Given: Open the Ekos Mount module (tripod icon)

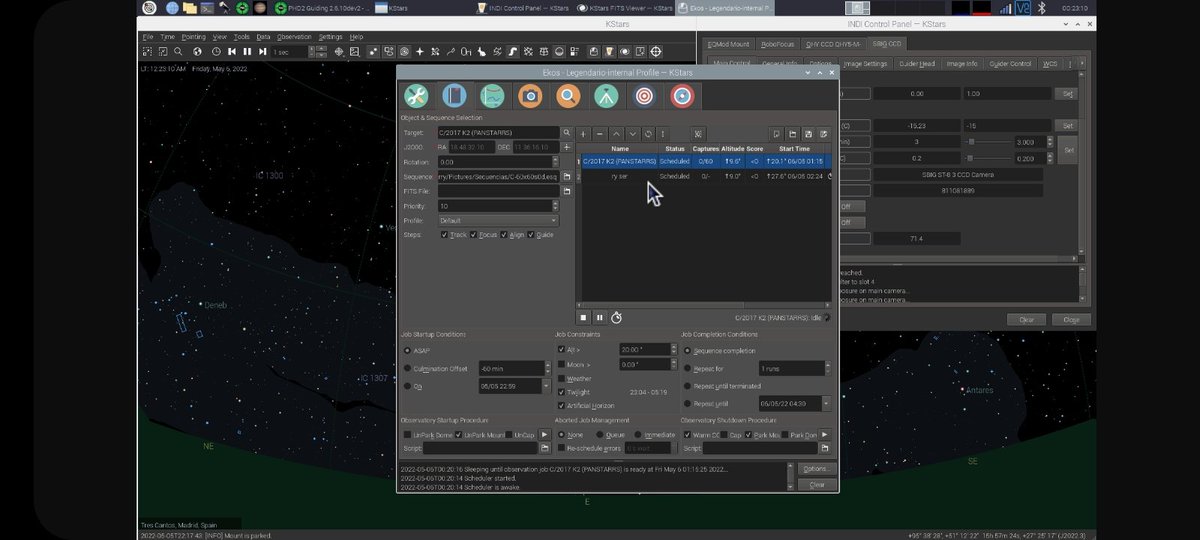Looking at the screenshot, I should click(606, 96).
